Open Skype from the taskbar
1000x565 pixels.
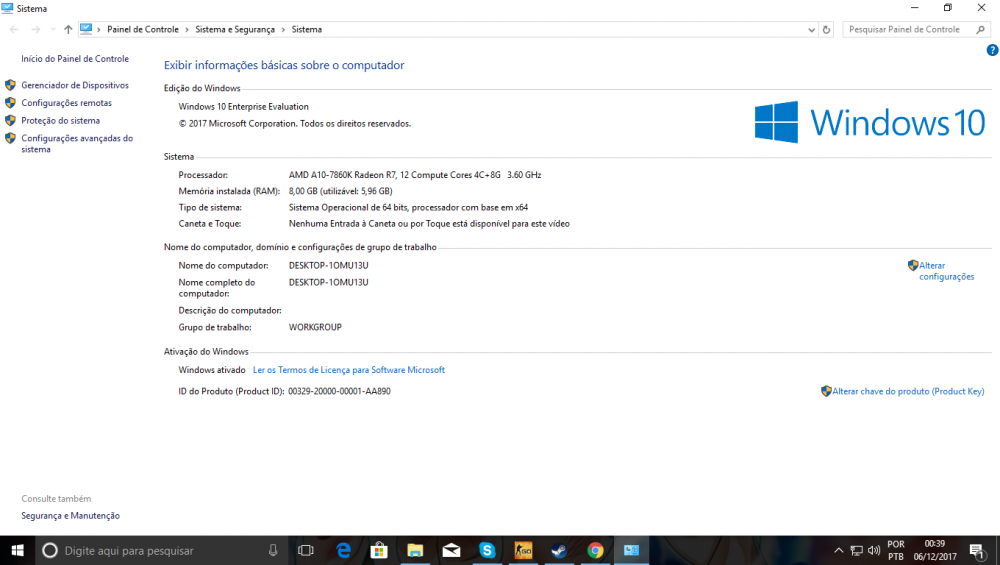487,550
